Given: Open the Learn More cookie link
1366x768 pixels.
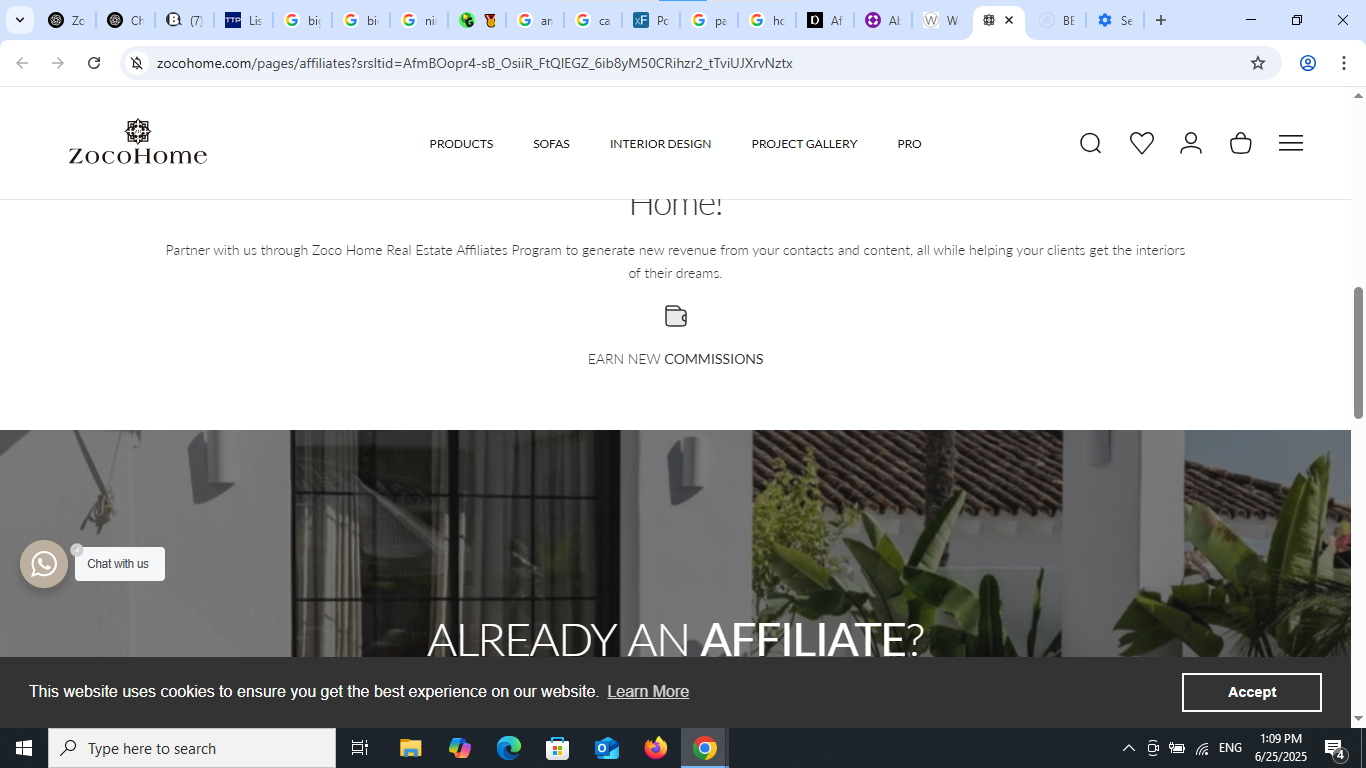Looking at the screenshot, I should point(648,692).
